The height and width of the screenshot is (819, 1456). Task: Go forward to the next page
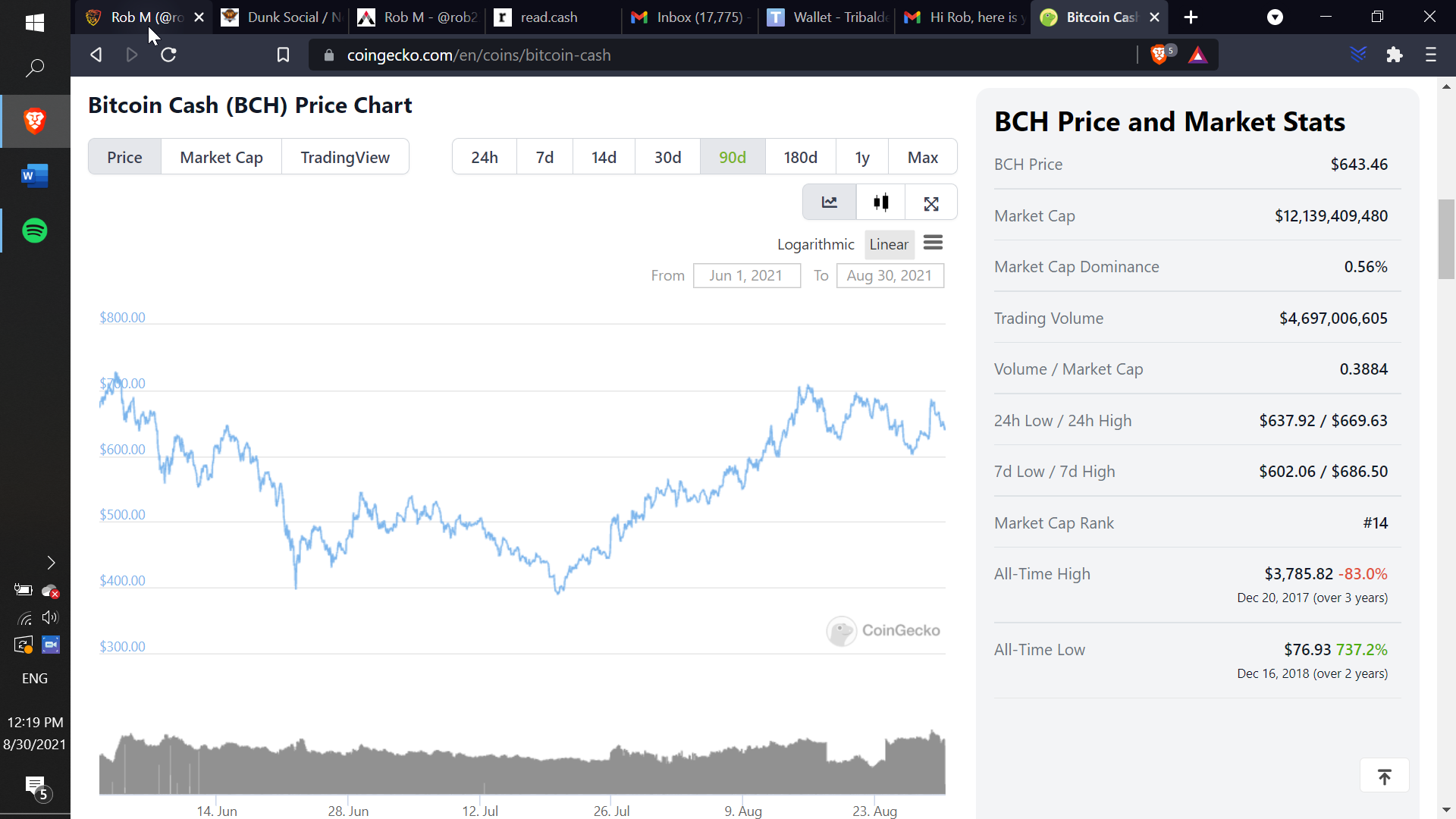pyautogui.click(x=132, y=55)
